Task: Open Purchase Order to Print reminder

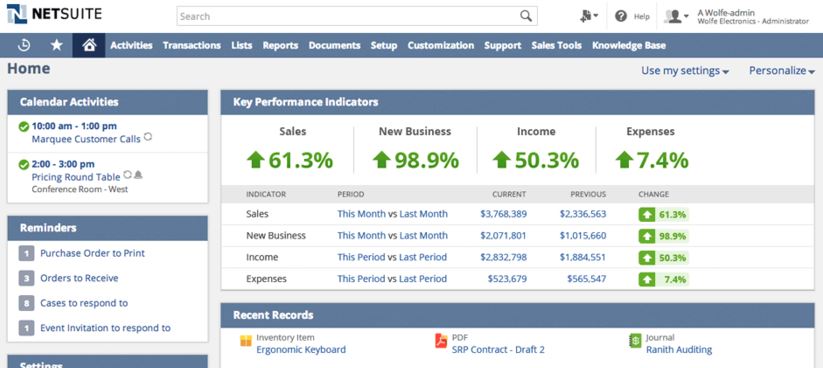Action: [92, 253]
